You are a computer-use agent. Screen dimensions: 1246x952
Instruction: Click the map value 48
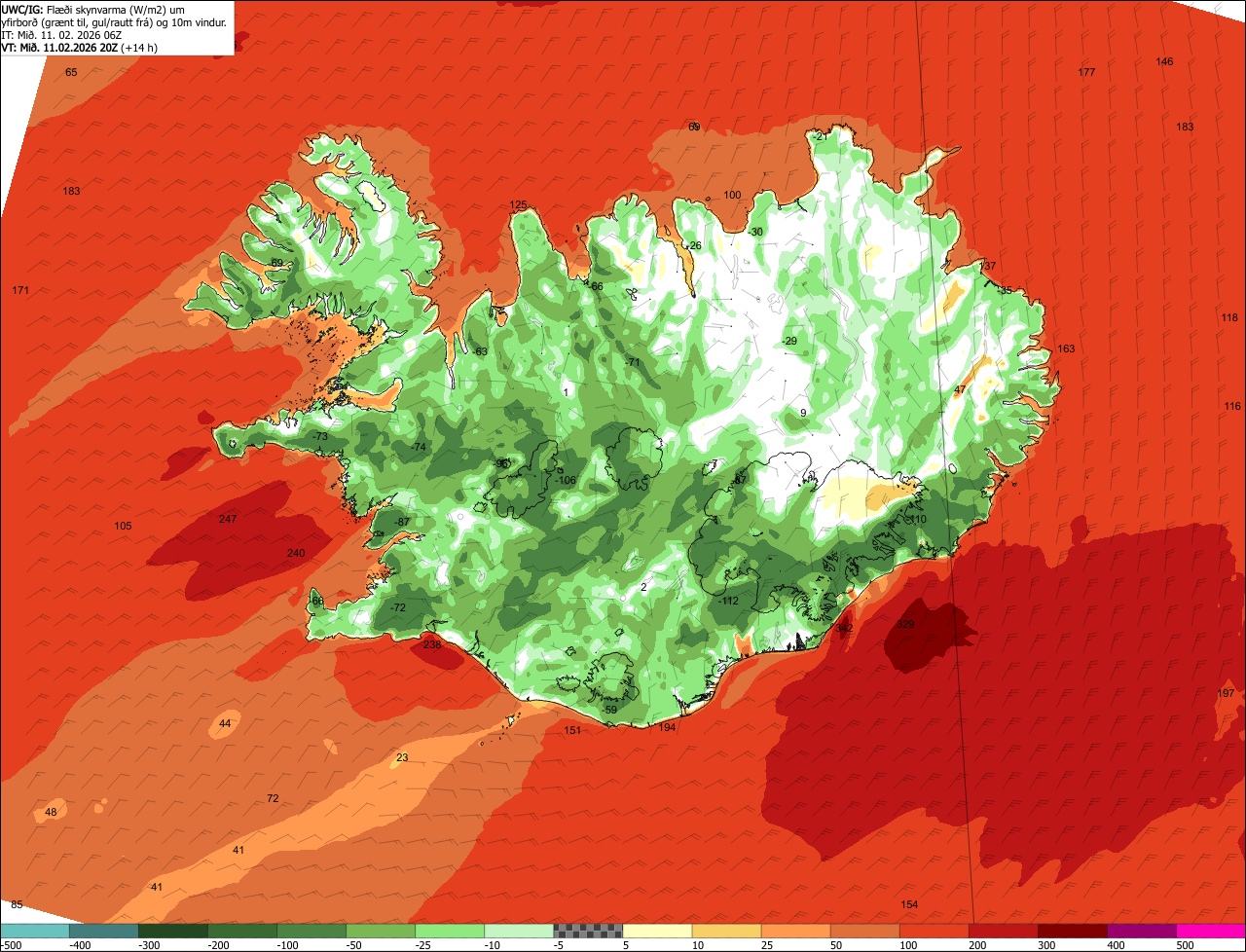click(51, 812)
